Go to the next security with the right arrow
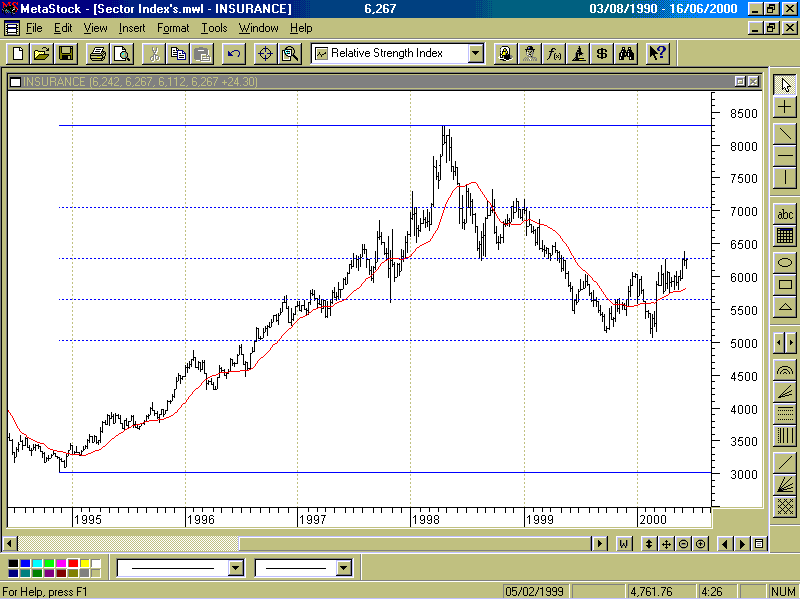This screenshot has width=800, height=600. (742, 544)
